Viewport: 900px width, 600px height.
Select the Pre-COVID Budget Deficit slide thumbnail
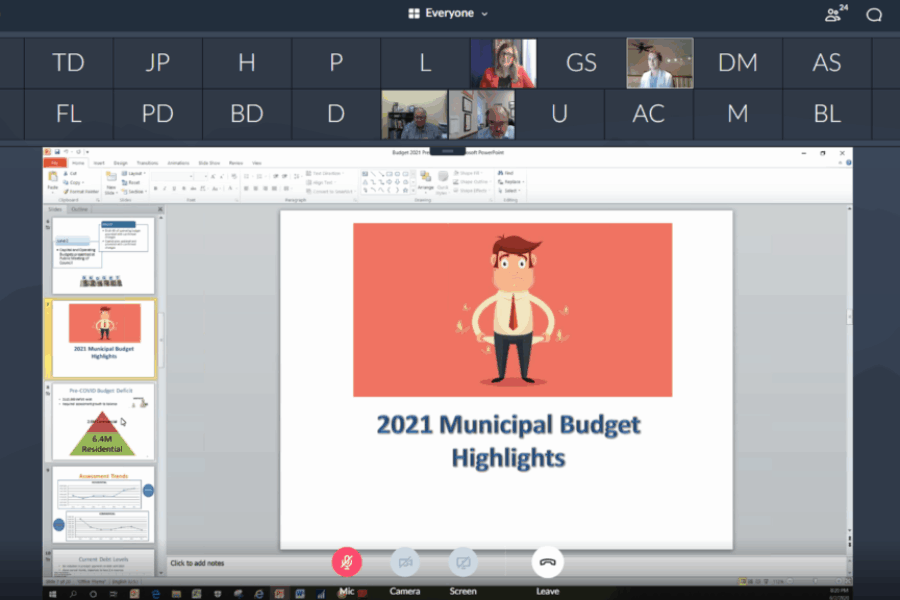click(103, 421)
